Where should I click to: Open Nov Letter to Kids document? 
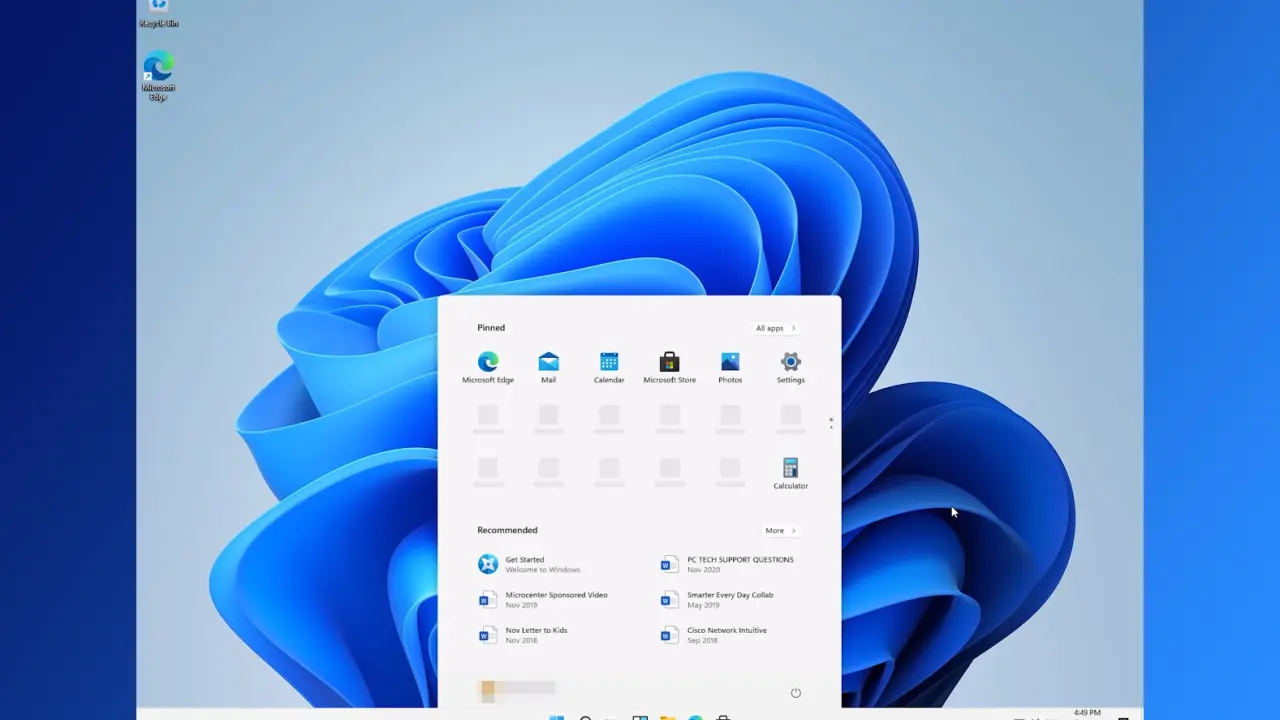pos(535,634)
